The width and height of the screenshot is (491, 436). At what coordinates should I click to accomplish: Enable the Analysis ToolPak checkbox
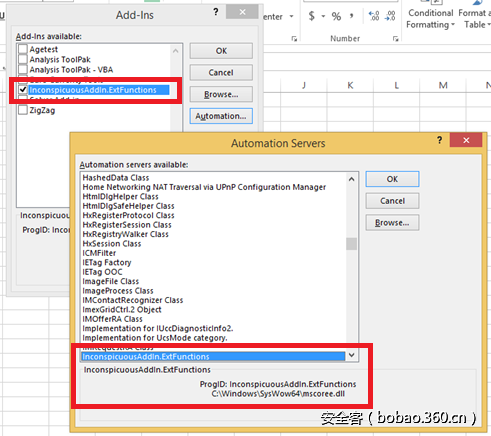pyautogui.click(x=23, y=59)
